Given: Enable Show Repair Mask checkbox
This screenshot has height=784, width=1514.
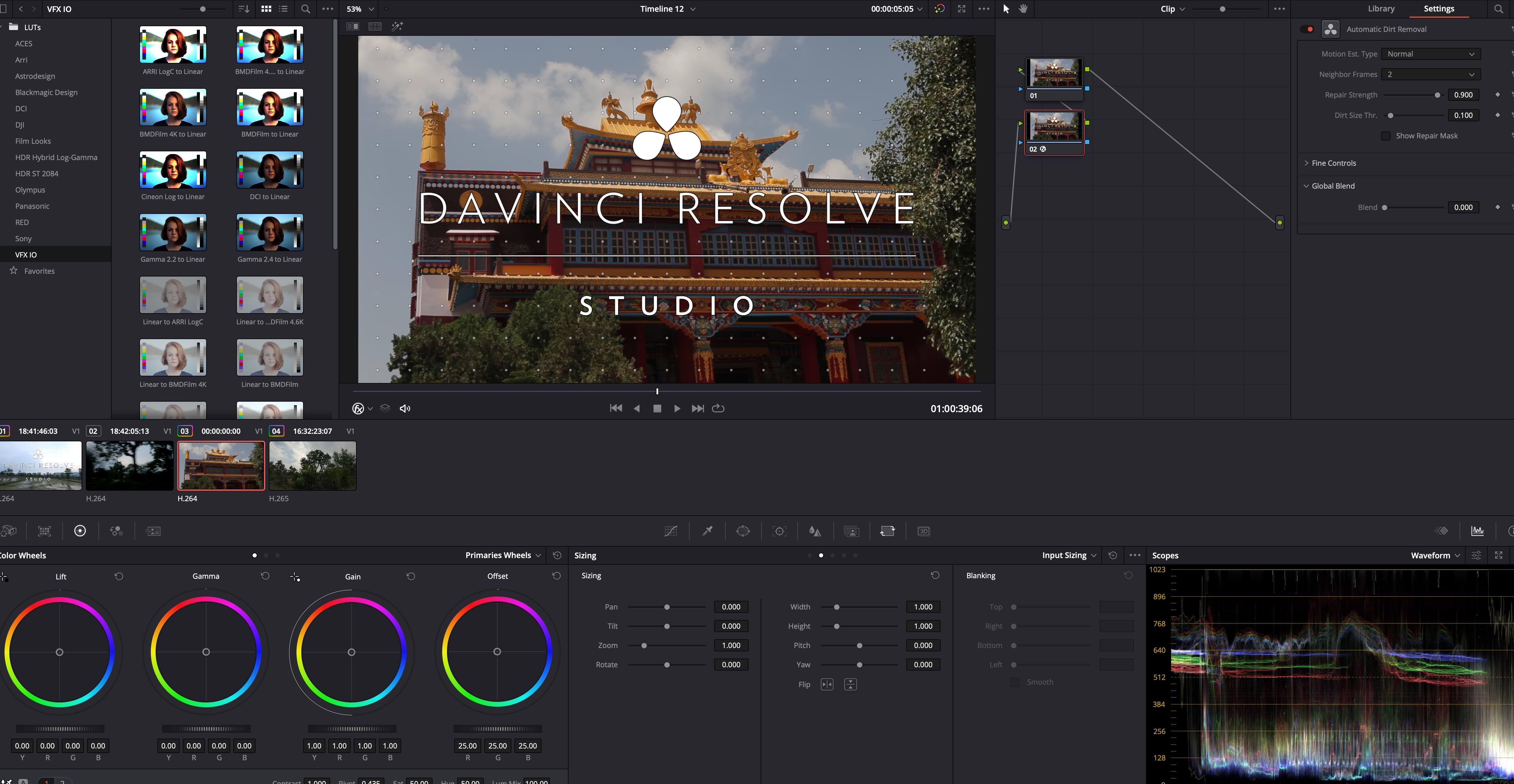Looking at the screenshot, I should [x=1385, y=136].
